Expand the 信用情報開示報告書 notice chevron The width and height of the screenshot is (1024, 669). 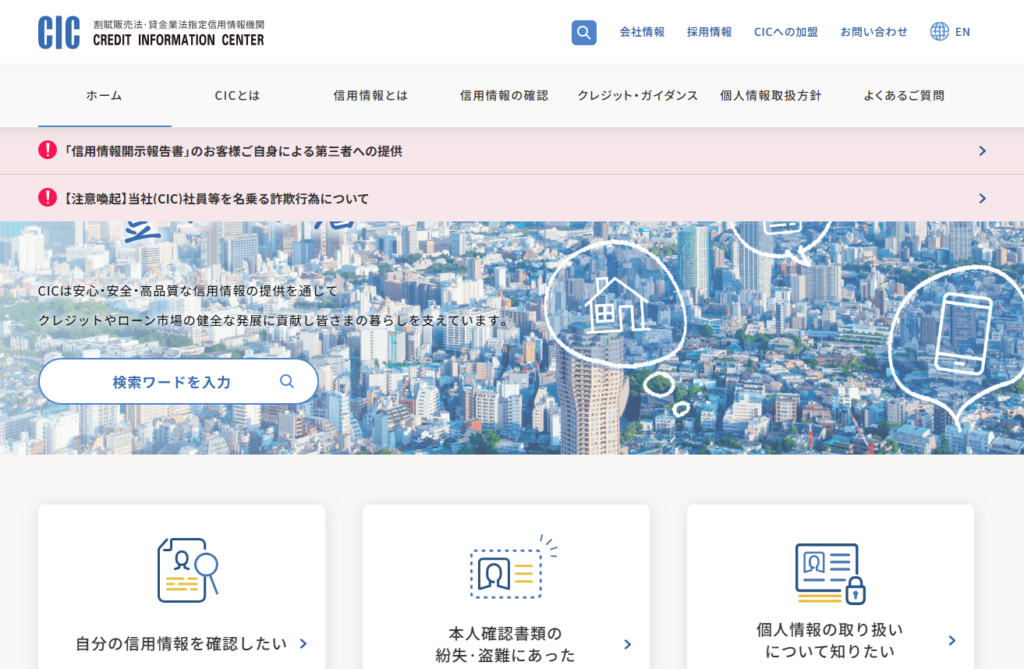click(982, 151)
